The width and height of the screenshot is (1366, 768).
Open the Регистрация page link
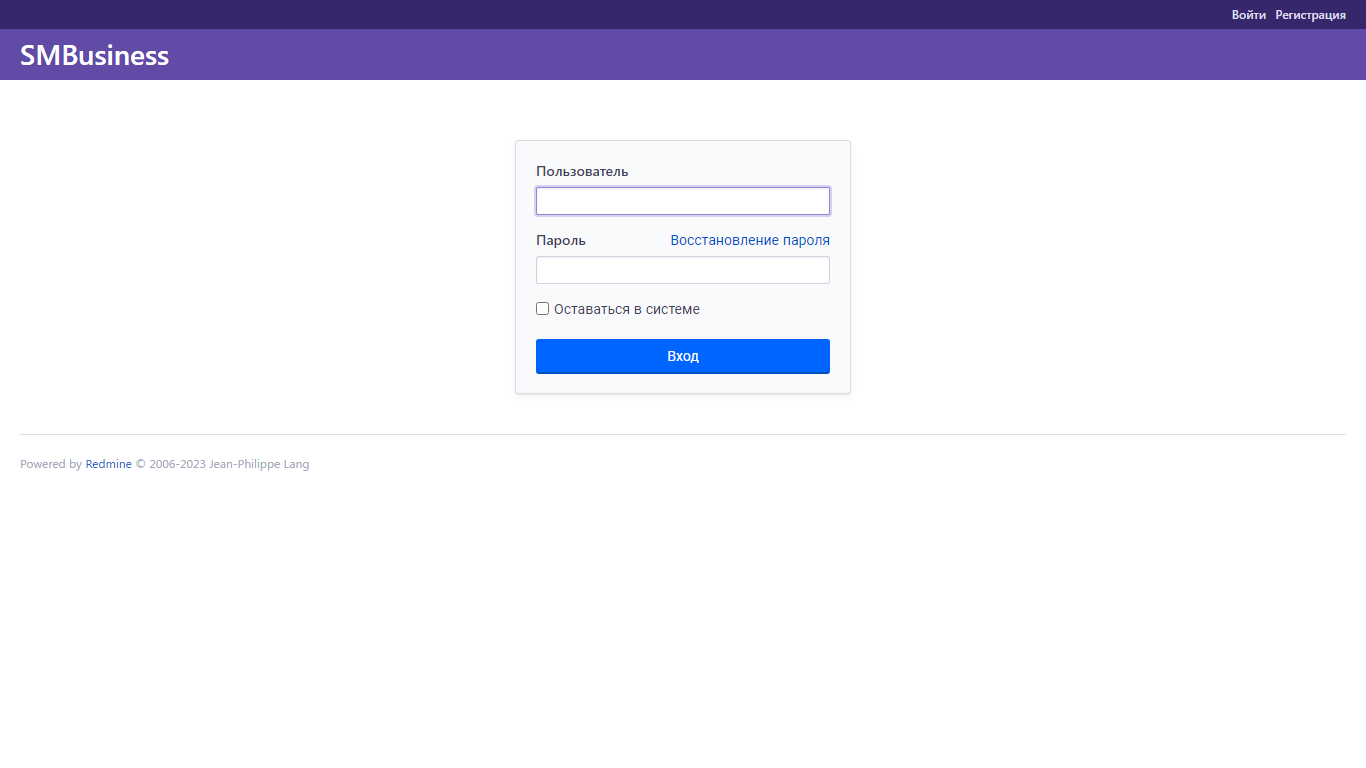[x=1310, y=15]
